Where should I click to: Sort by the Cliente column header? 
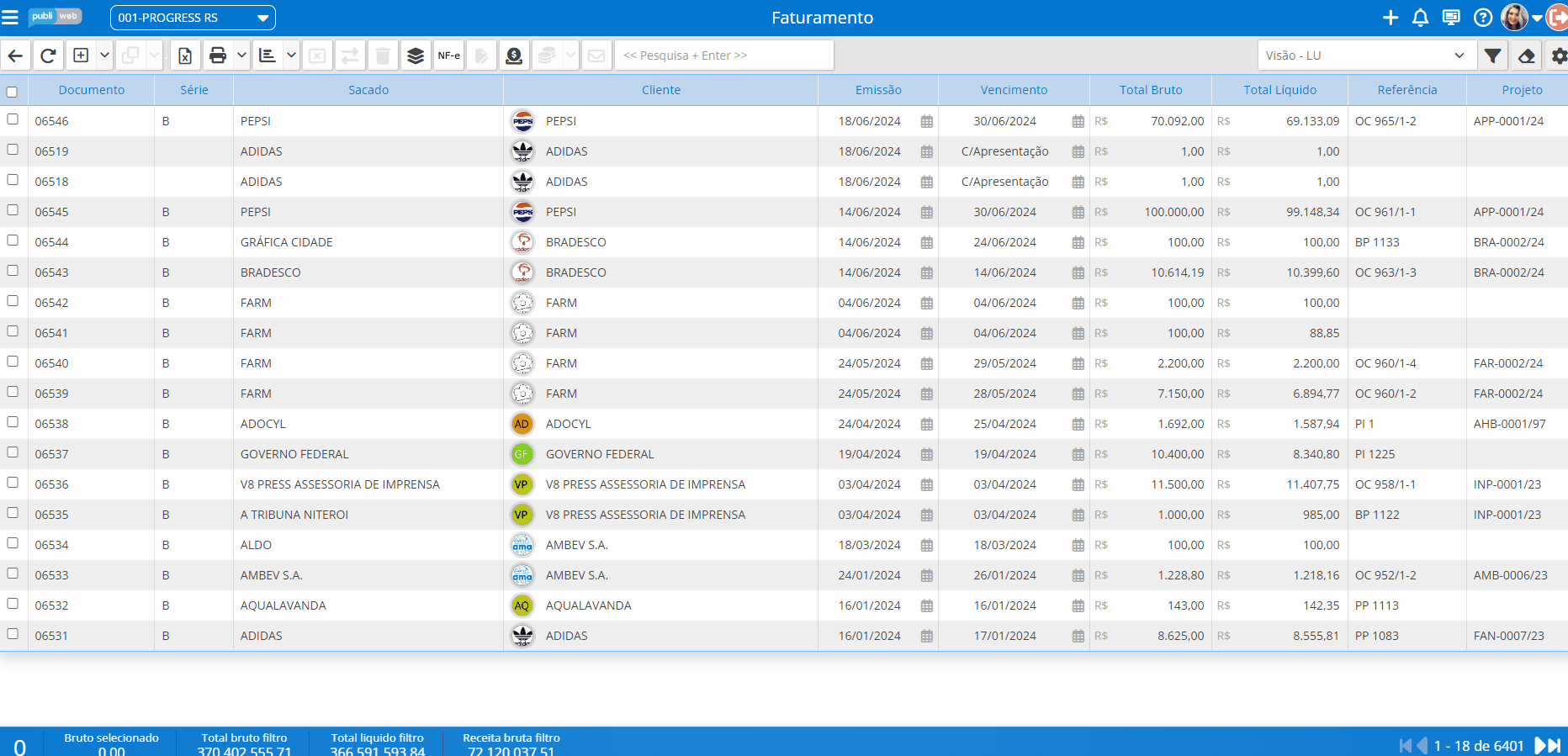tap(661, 90)
